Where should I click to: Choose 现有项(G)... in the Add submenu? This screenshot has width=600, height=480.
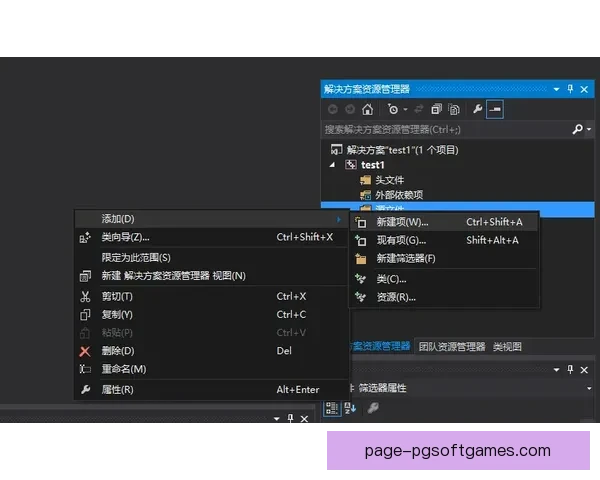pos(402,240)
